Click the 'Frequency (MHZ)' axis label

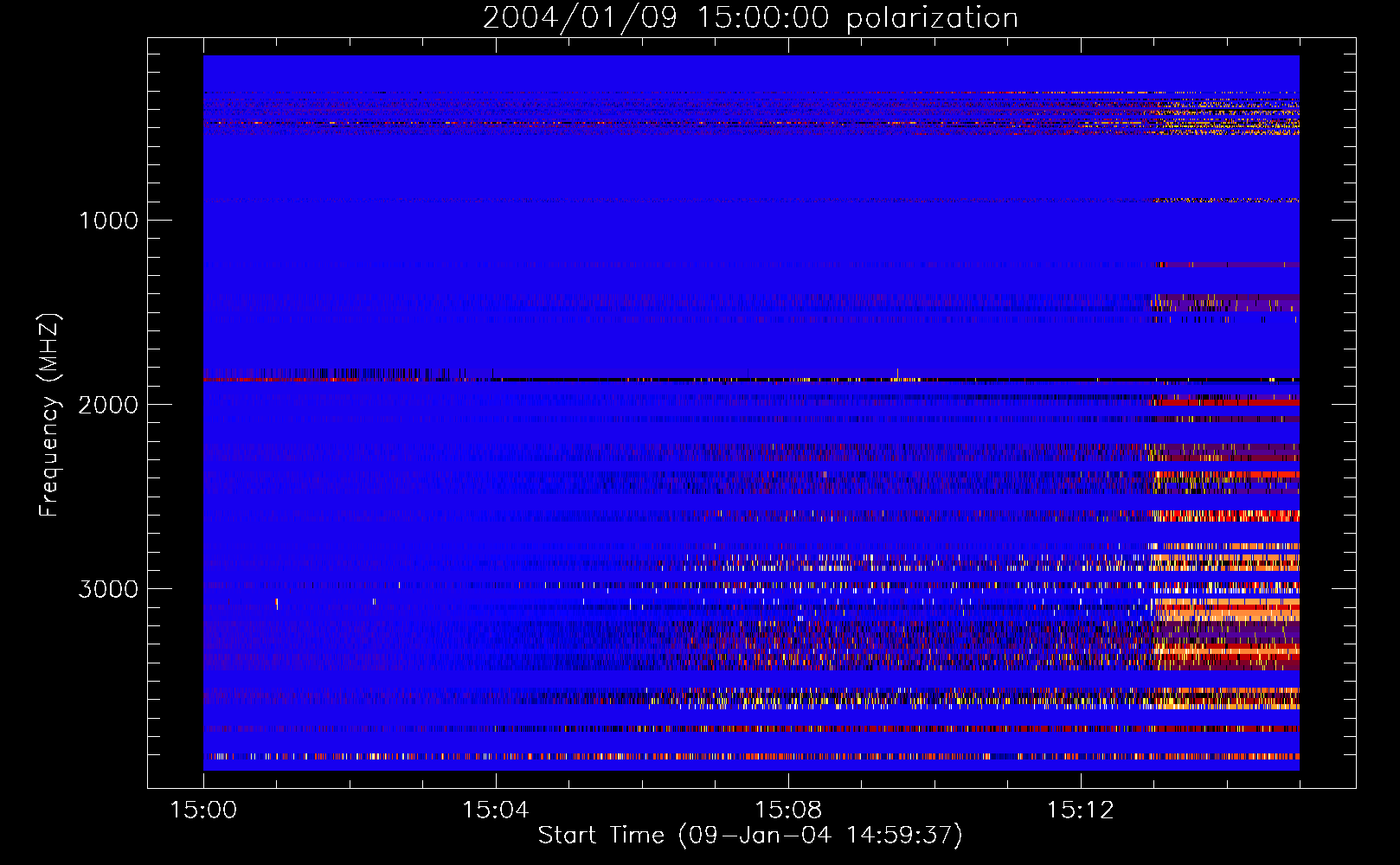tap(49, 415)
